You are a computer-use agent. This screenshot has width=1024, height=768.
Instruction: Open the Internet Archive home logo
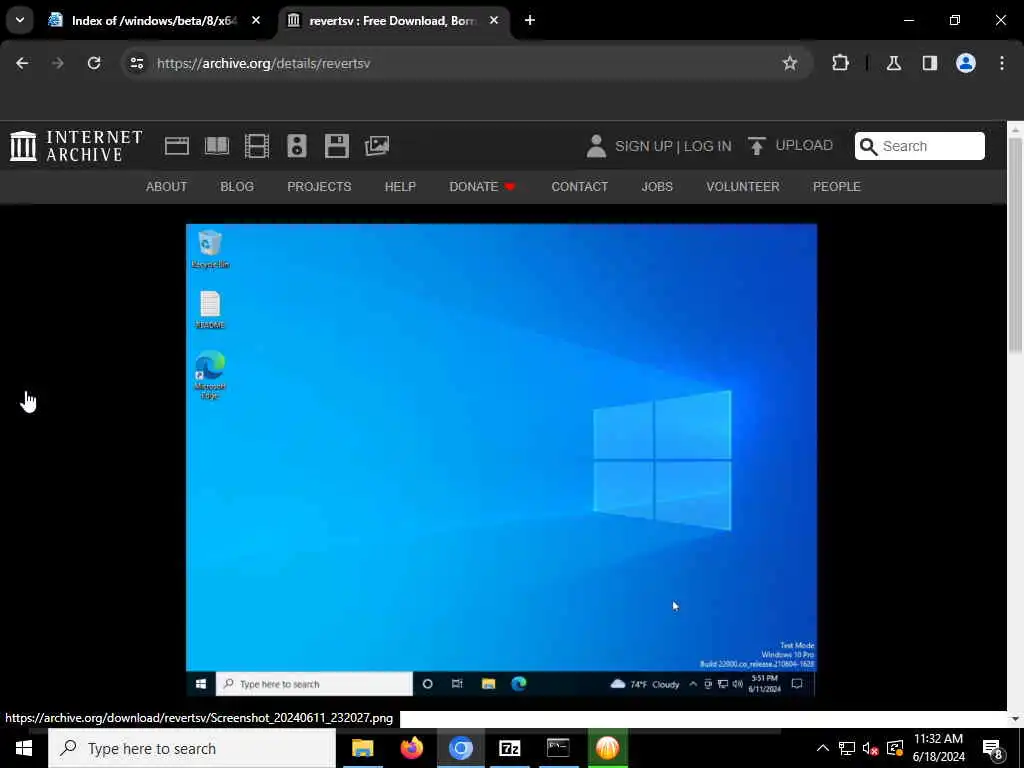click(x=76, y=146)
